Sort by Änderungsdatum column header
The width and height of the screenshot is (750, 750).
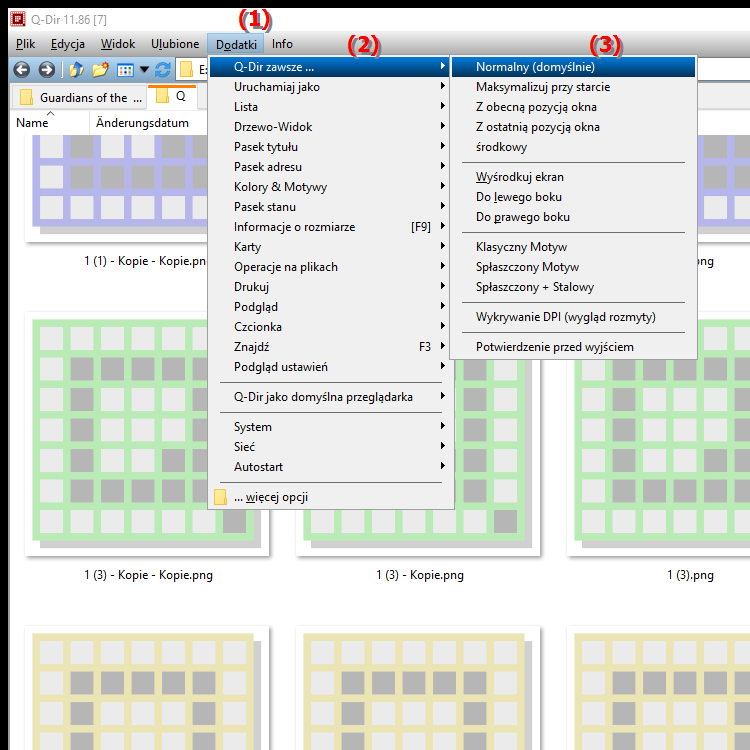(148, 123)
